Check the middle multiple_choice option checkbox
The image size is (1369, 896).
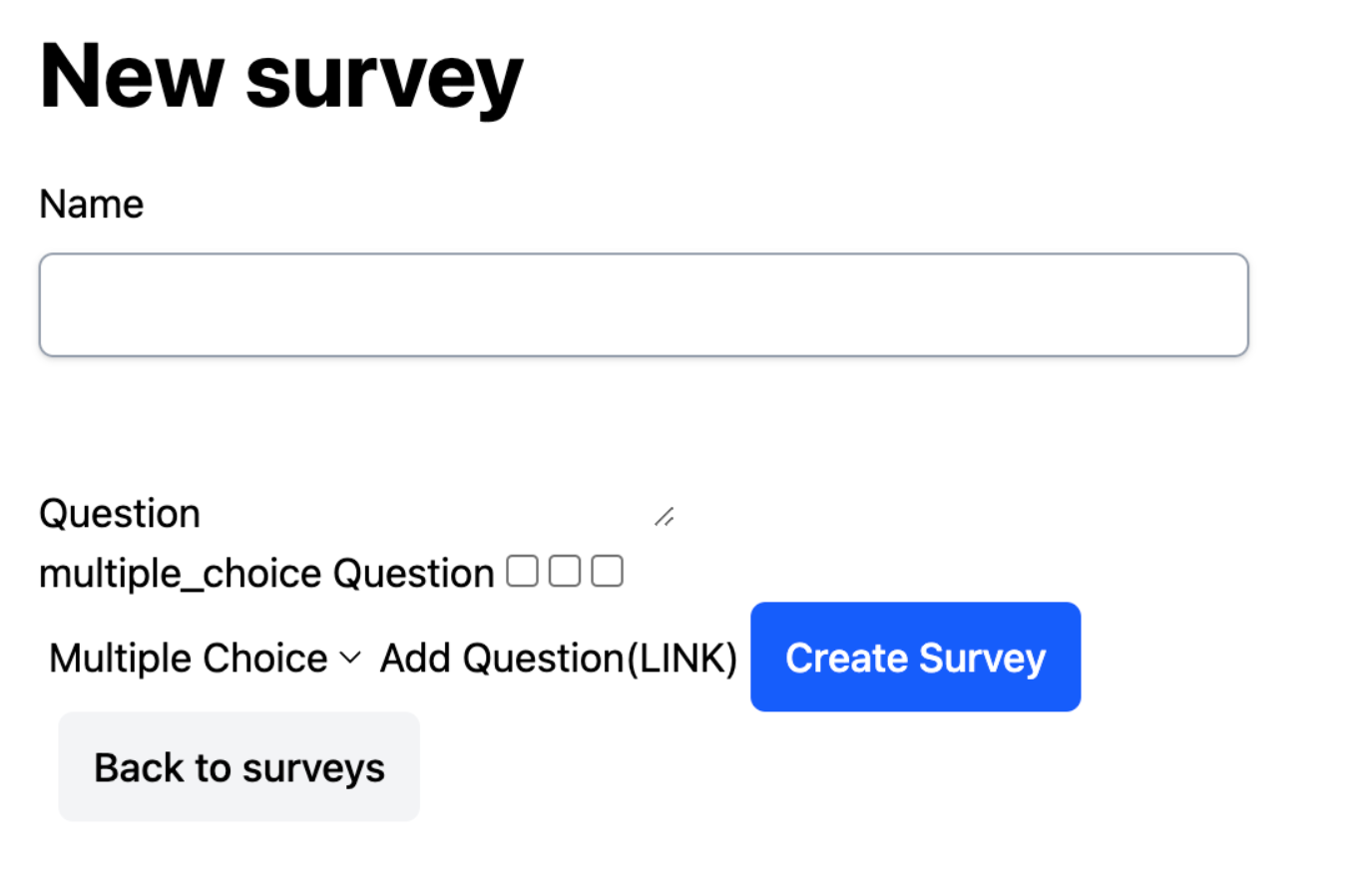pos(565,571)
